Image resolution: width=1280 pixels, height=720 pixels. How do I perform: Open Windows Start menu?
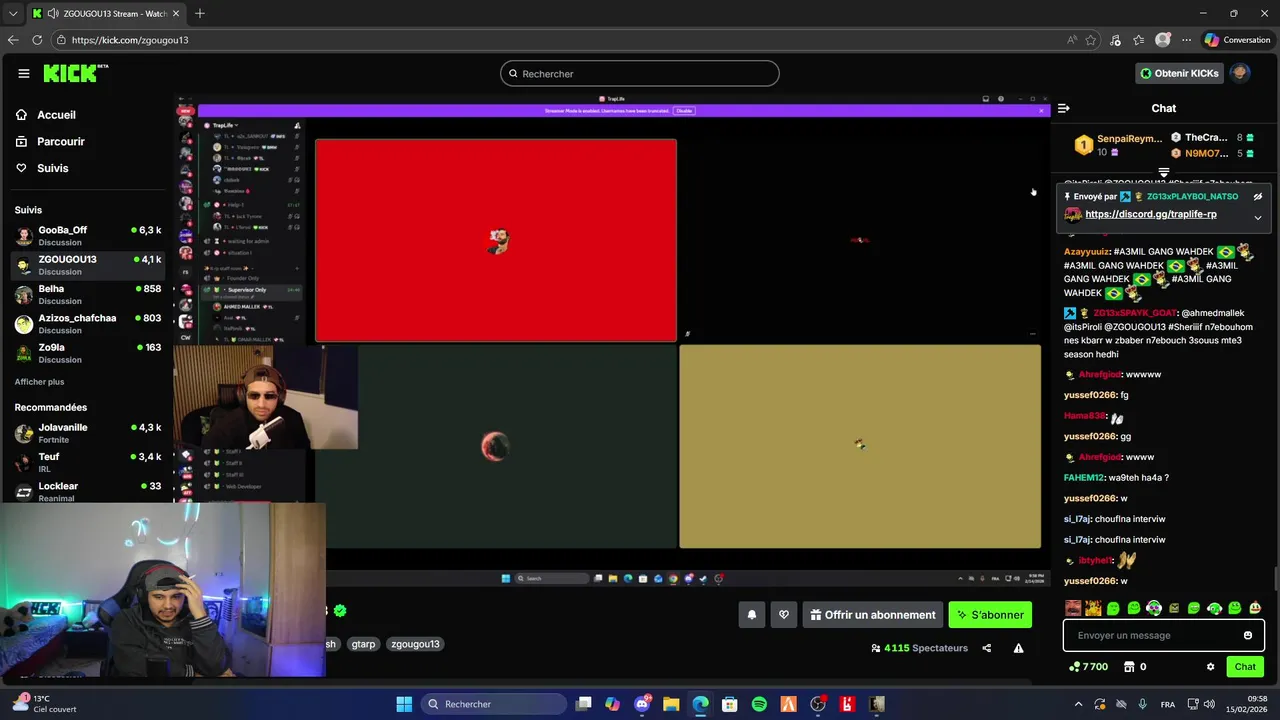tap(404, 704)
